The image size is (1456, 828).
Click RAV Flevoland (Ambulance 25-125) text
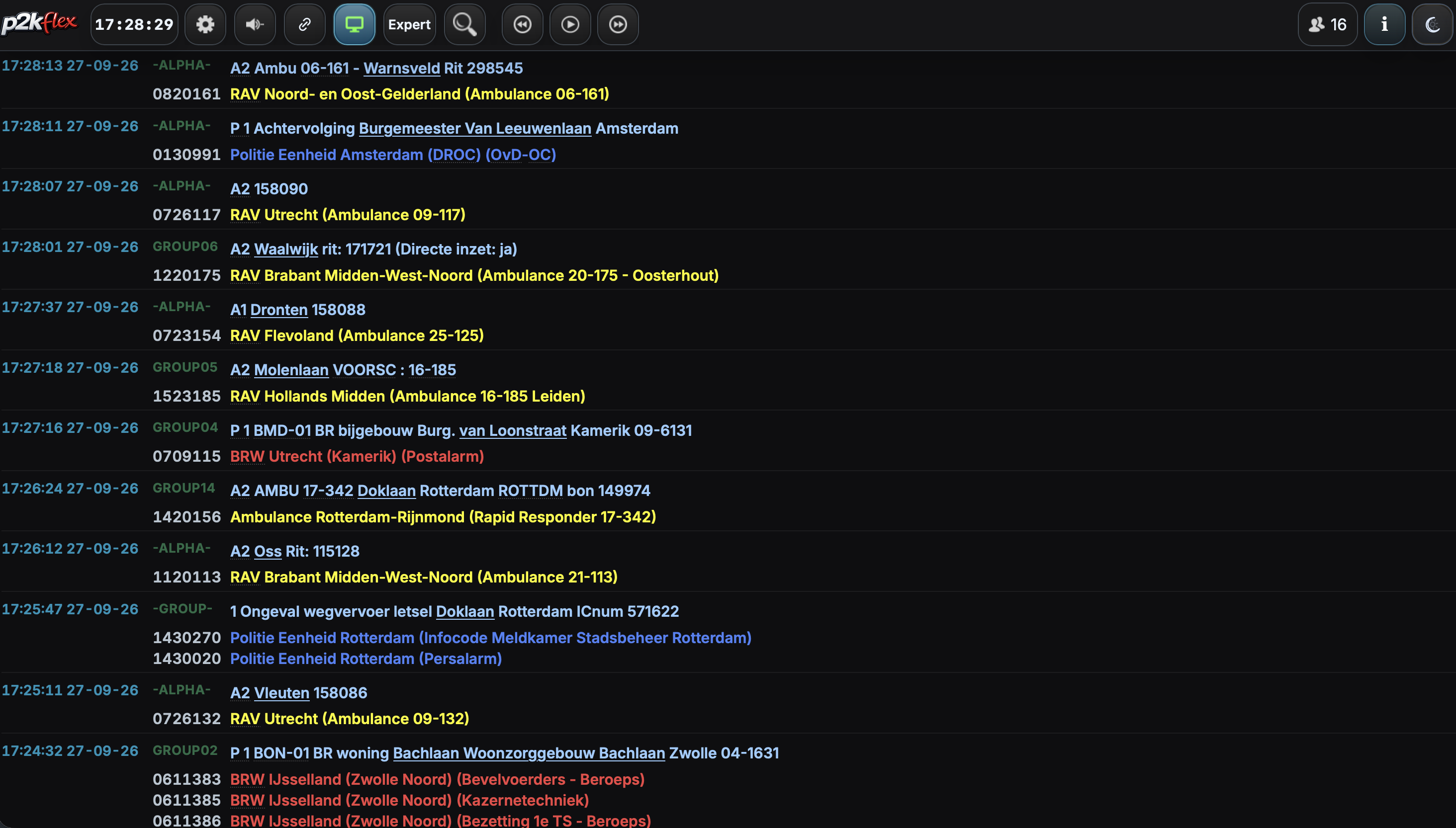pos(357,336)
